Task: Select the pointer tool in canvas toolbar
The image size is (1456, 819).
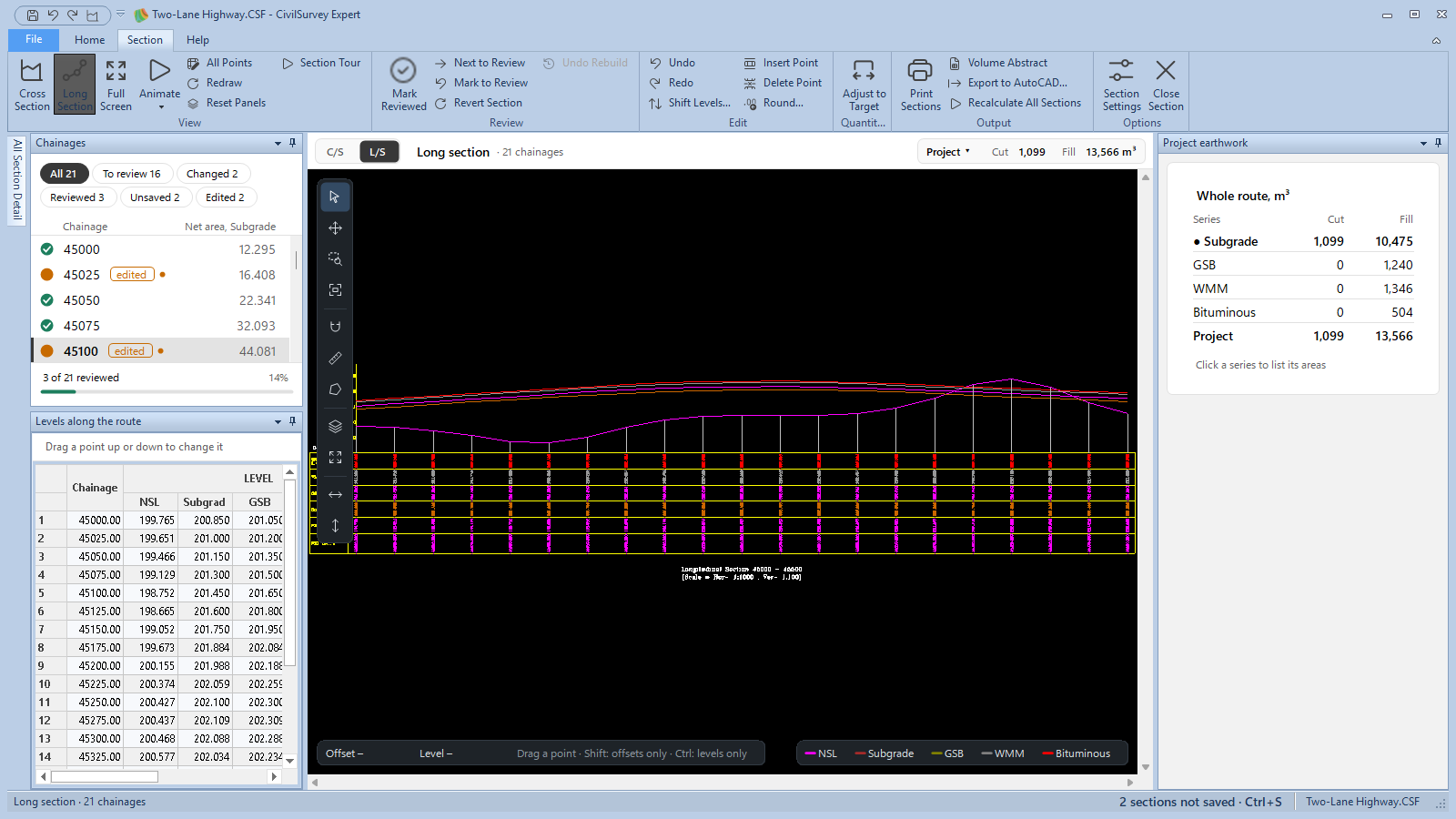Action: click(x=335, y=197)
